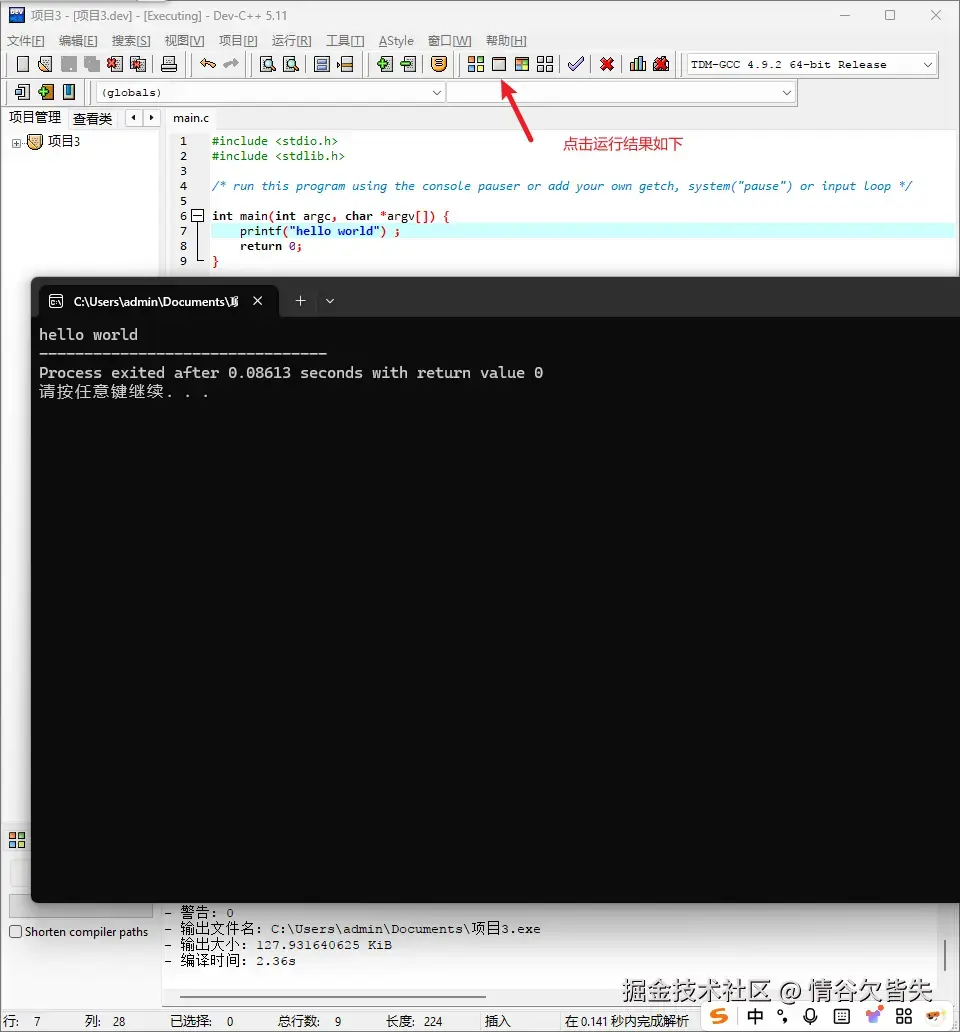
Task: Open the 文件[F] menu
Action: [x=26, y=41]
